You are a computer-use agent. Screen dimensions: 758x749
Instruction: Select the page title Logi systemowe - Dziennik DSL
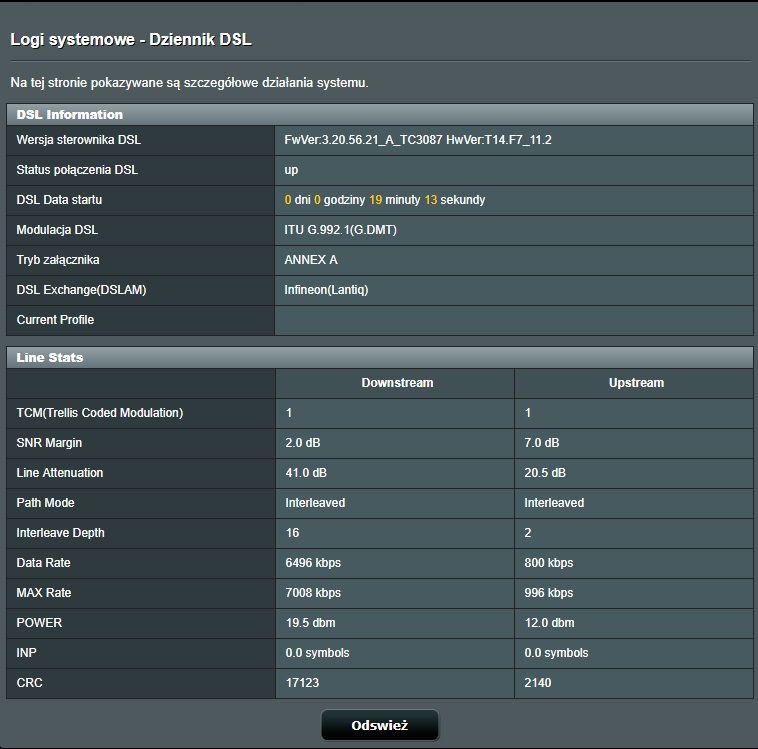click(x=130, y=40)
